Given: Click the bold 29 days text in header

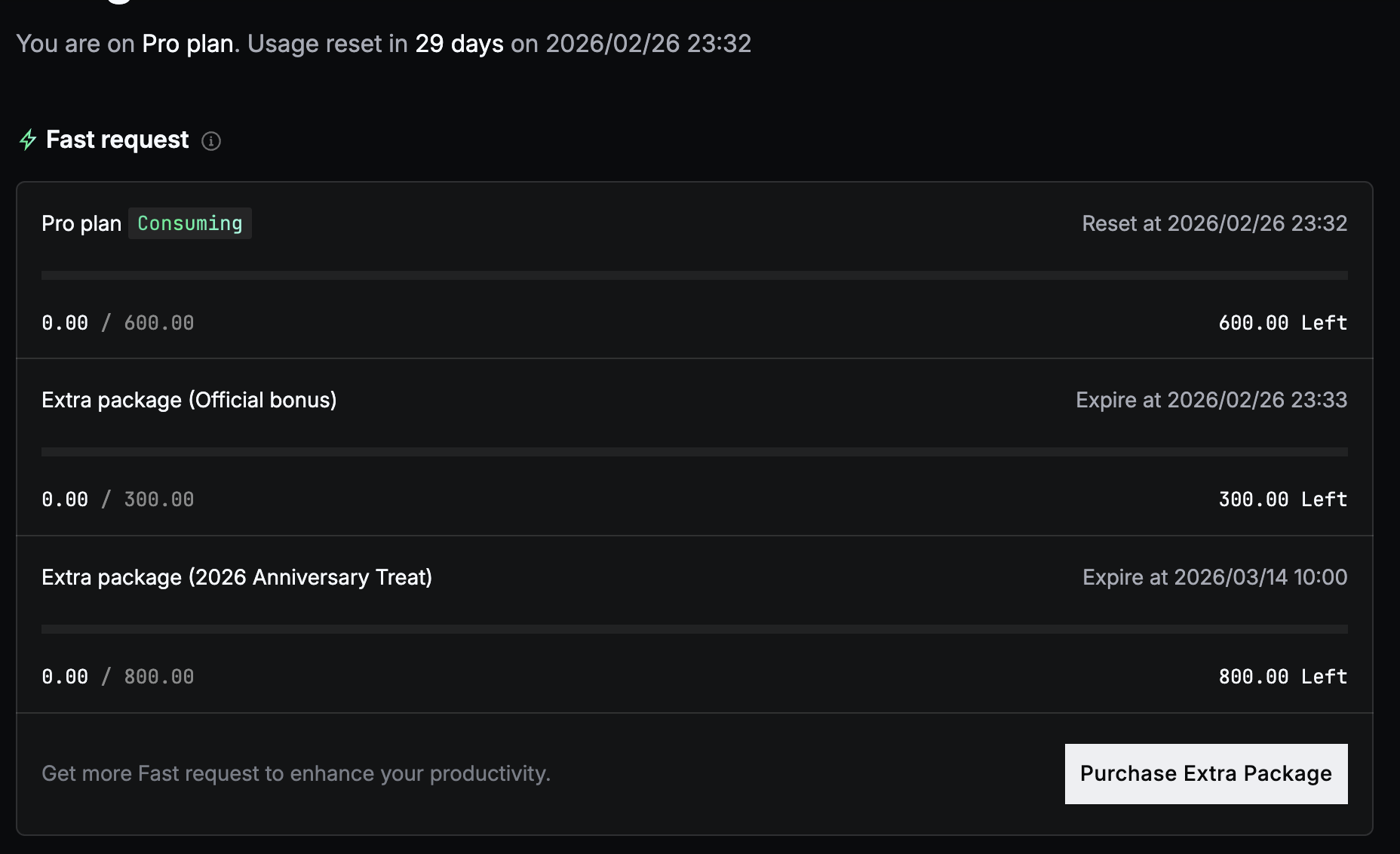Looking at the screenshot, I should 459,44.
